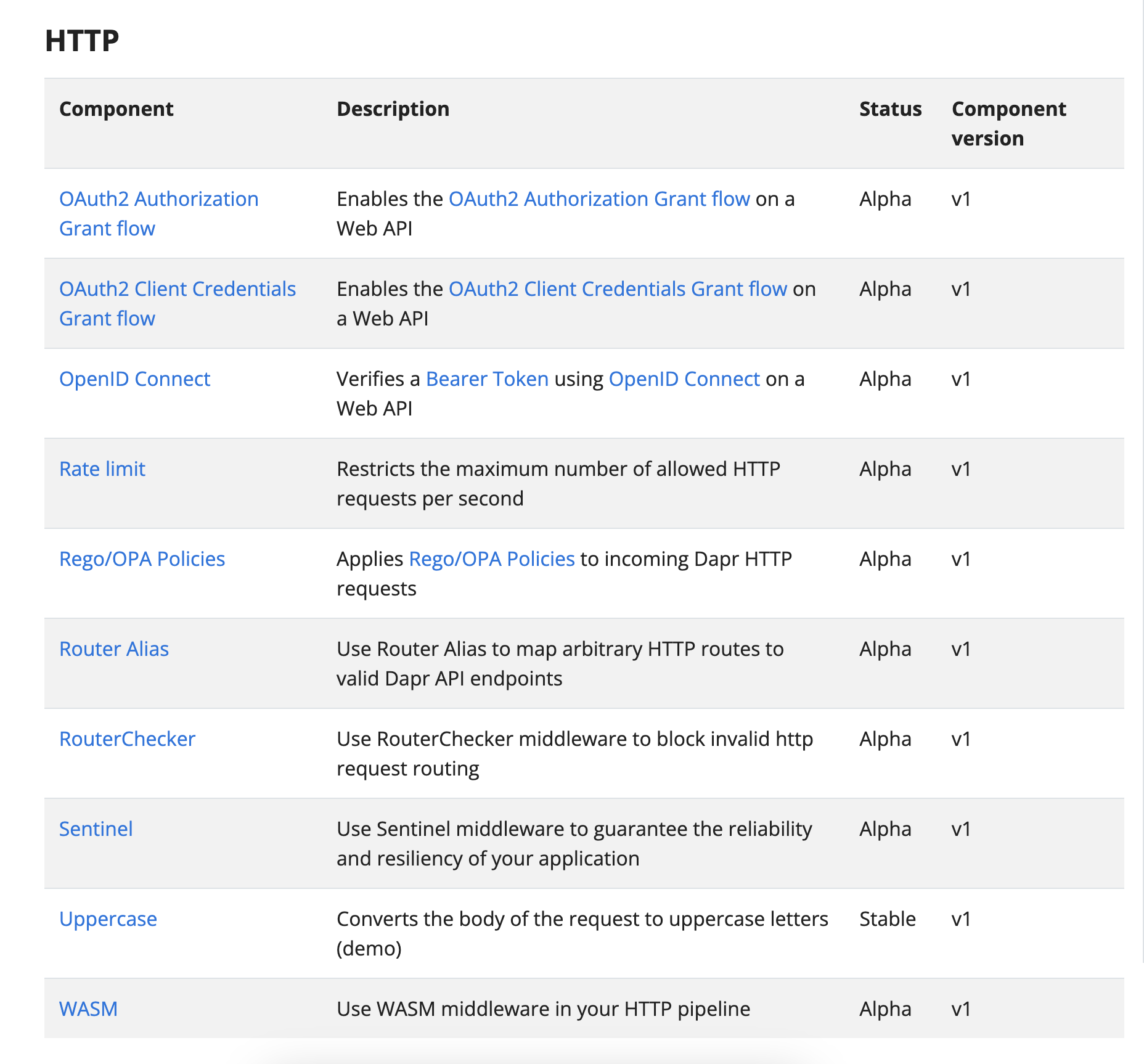1144x1064 pixels.
Task: Open the OpenID Connect component link
Action: point(134,379)
